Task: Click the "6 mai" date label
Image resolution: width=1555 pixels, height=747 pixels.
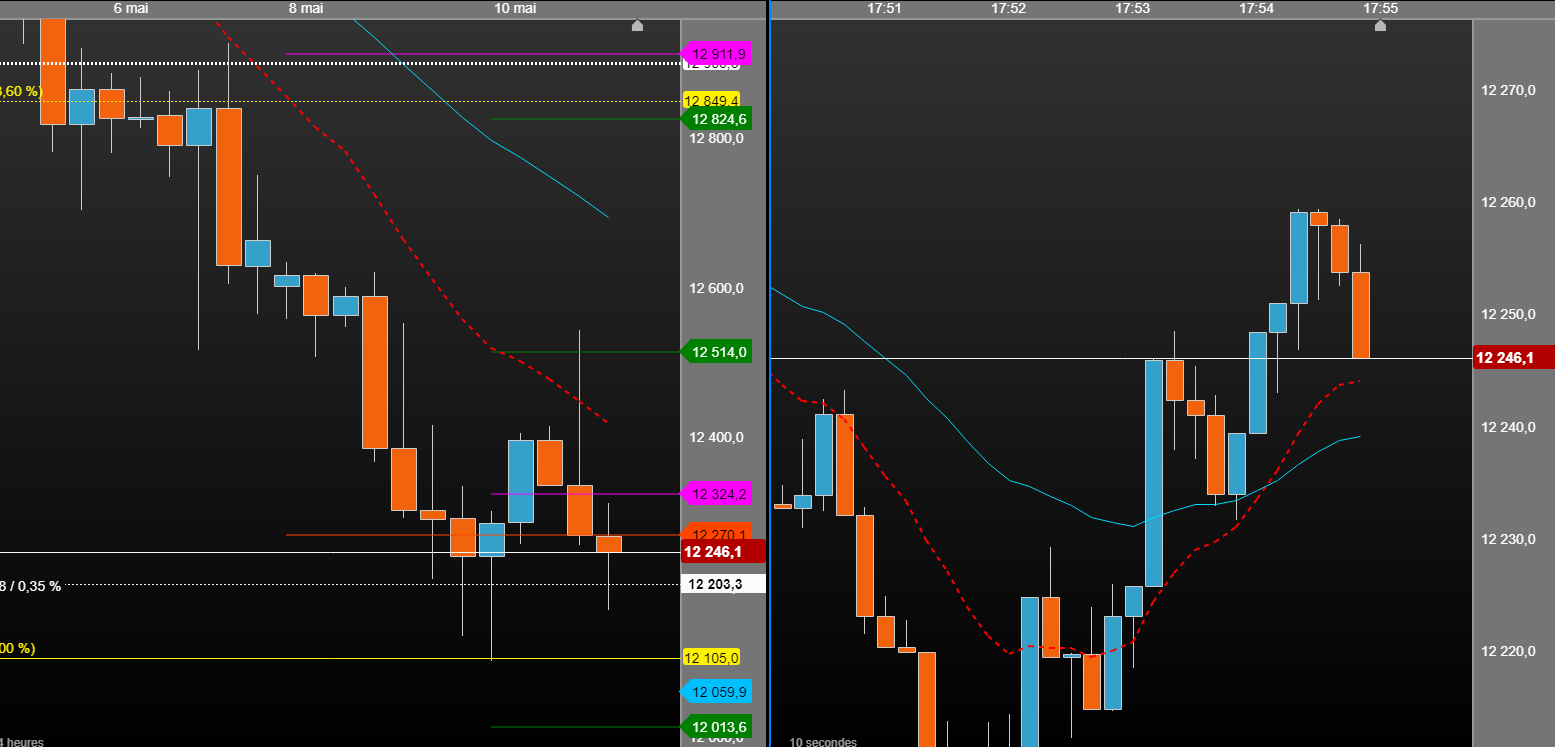Action: (130, 8)
